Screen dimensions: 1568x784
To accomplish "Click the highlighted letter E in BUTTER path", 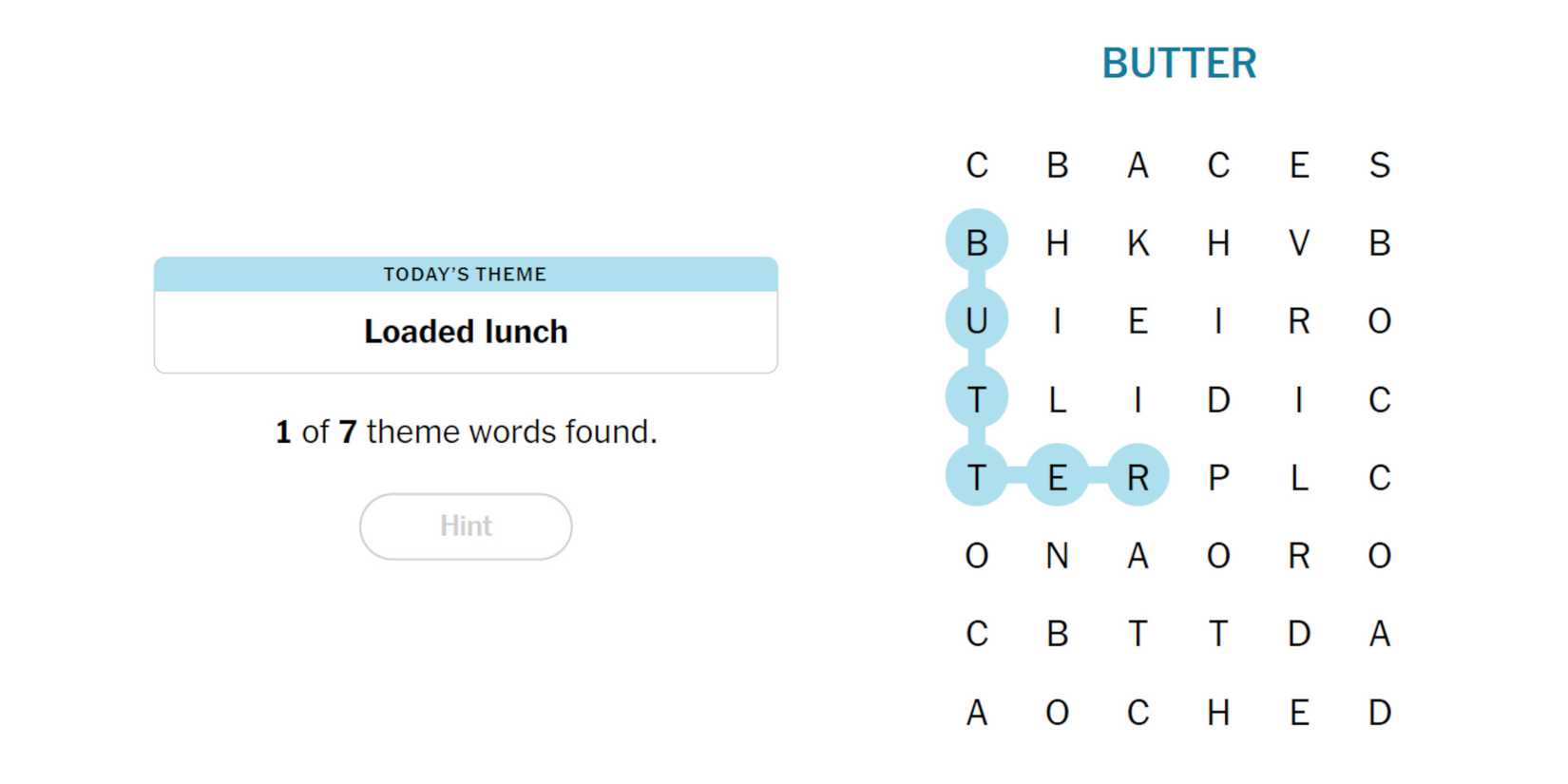I will point(1057,477).
